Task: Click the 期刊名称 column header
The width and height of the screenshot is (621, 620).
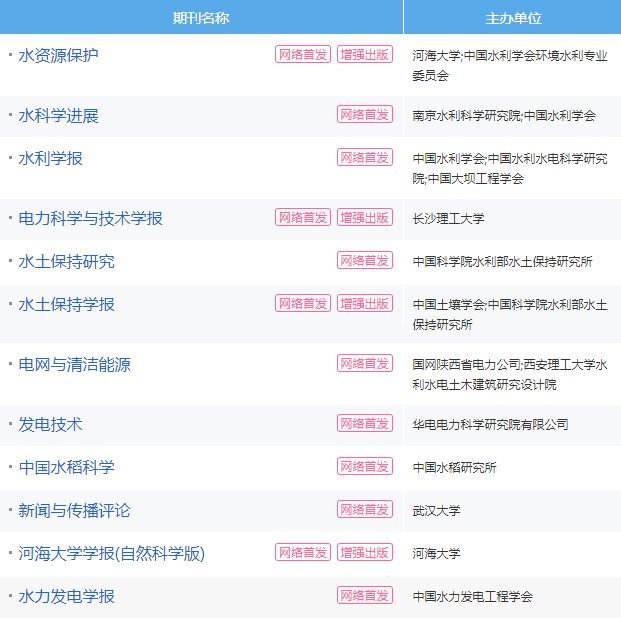Action: pos(201,17)
